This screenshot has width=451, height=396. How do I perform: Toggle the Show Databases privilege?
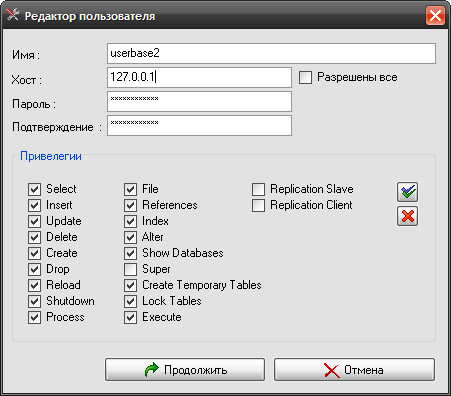click(130, 253)
